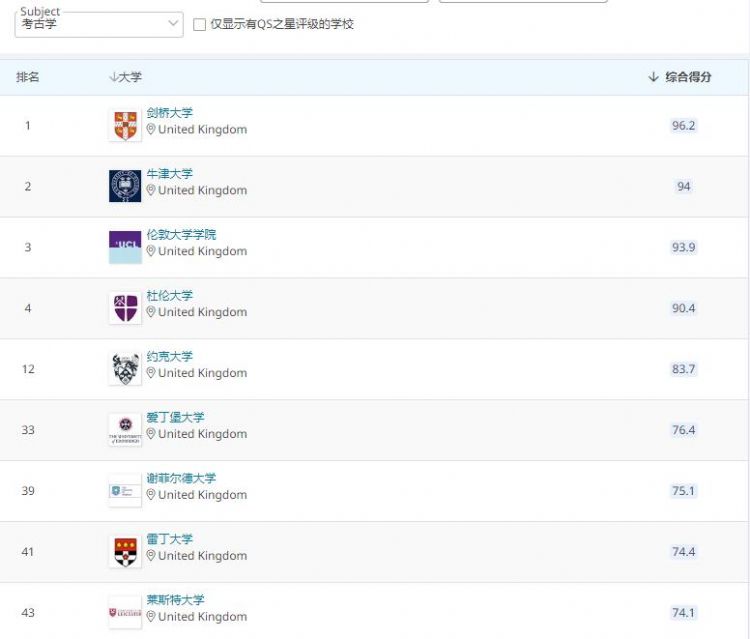Click the Oxford crest logo
This screenshot has width=750, height=639.
(x=125, y=186)
